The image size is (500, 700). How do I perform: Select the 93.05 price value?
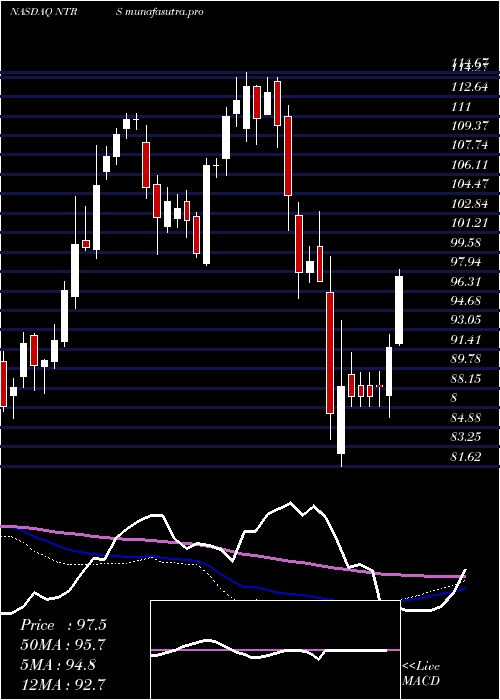467,320
